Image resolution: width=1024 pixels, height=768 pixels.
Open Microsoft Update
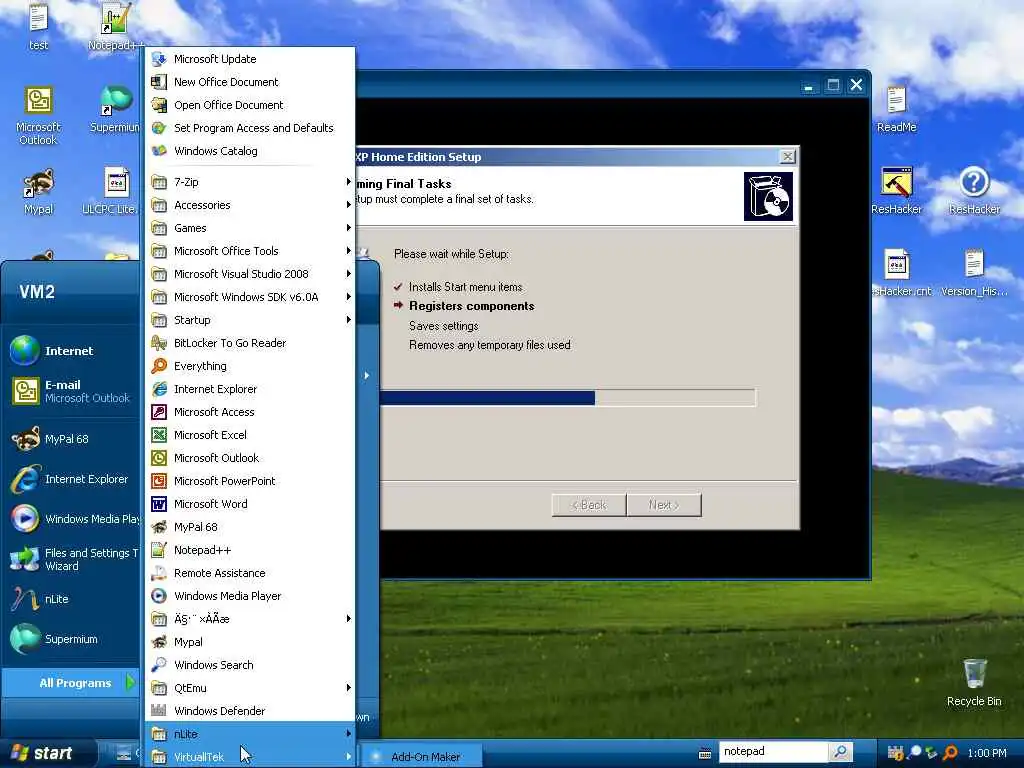(x=250, y=59)
